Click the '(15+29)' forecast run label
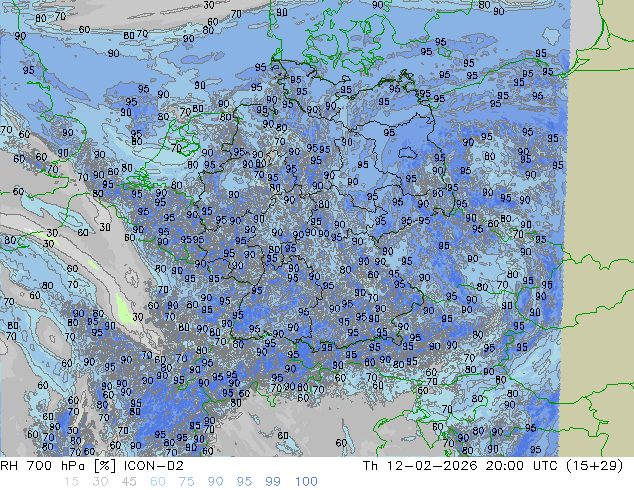Image resolution: width=634 pixels, height=490 pixels. (595, 466)
